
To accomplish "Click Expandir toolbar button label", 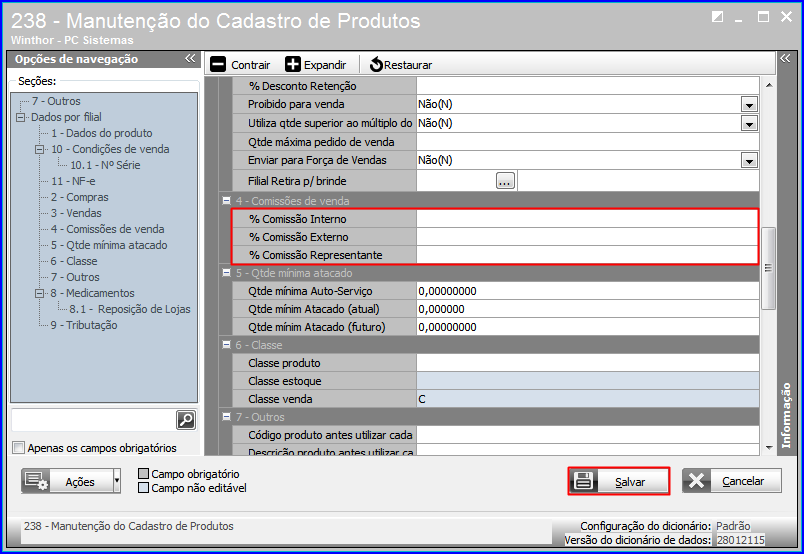I will pyautogui.click(x=325, y=65).
